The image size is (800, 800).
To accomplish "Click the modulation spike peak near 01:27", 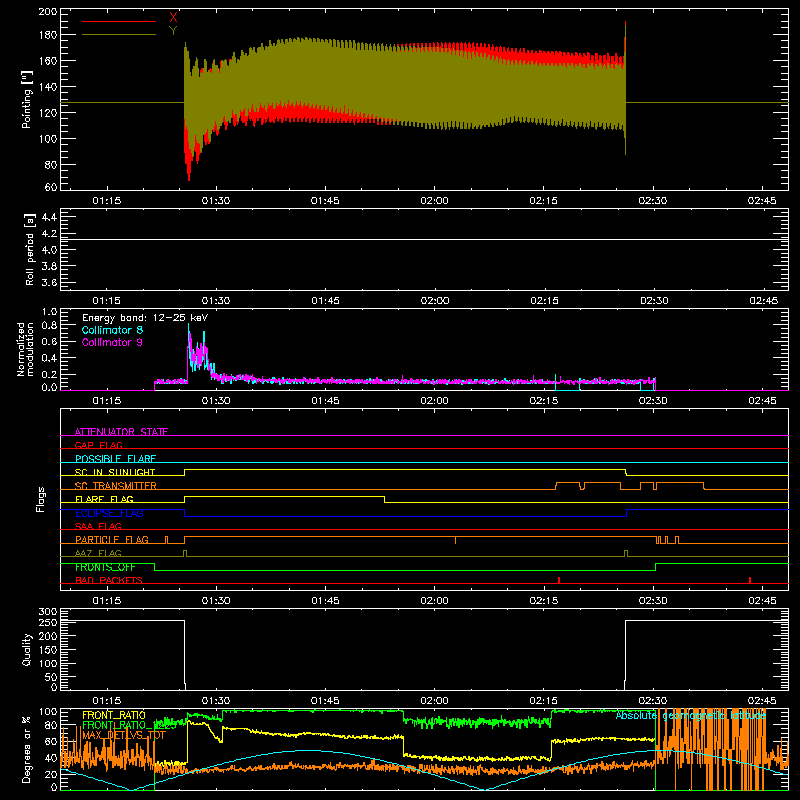I will tap(189, 324).
